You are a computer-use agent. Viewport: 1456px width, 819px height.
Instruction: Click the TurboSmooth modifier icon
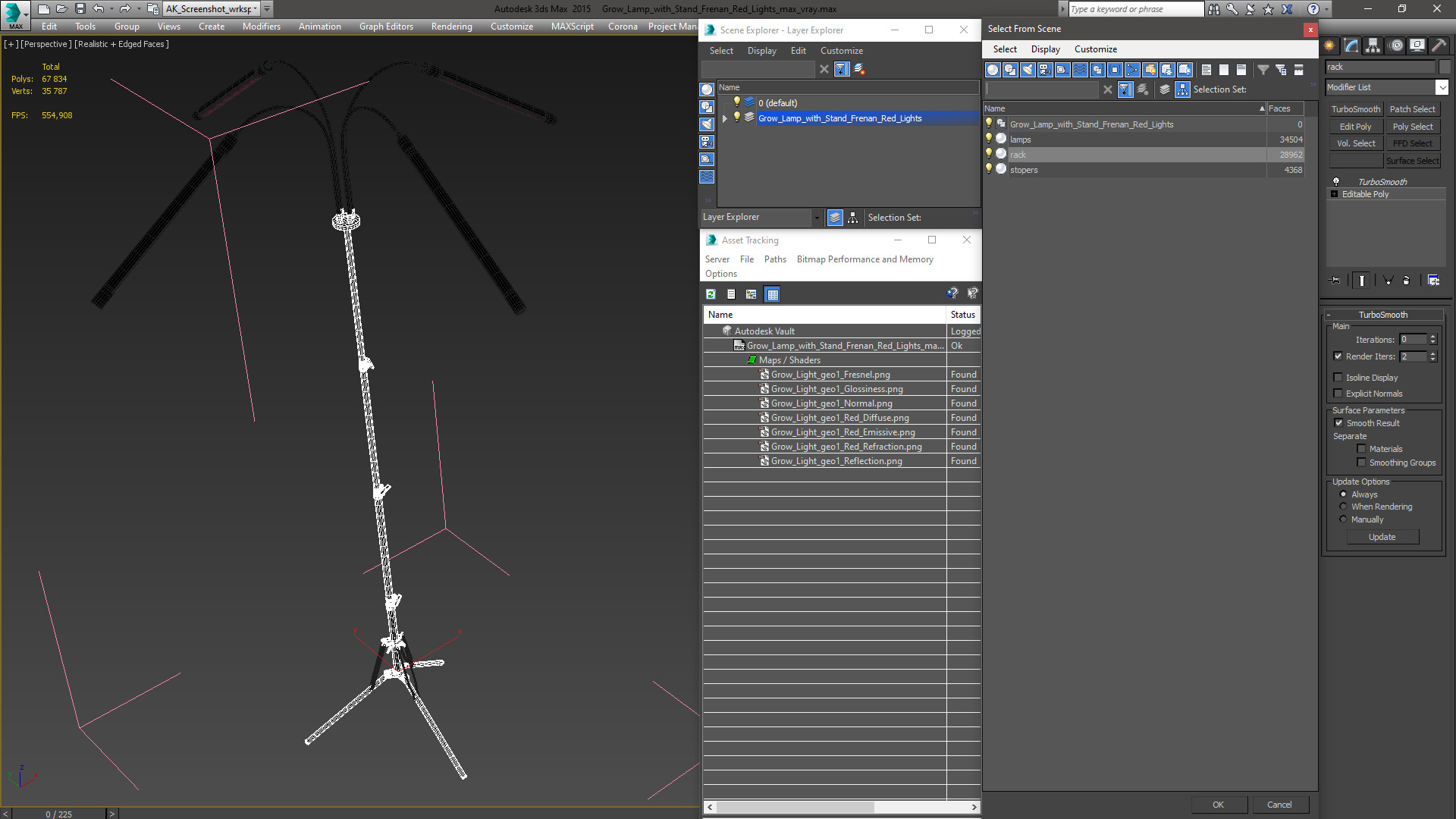pyautogui.click(x=1338, y=181)
